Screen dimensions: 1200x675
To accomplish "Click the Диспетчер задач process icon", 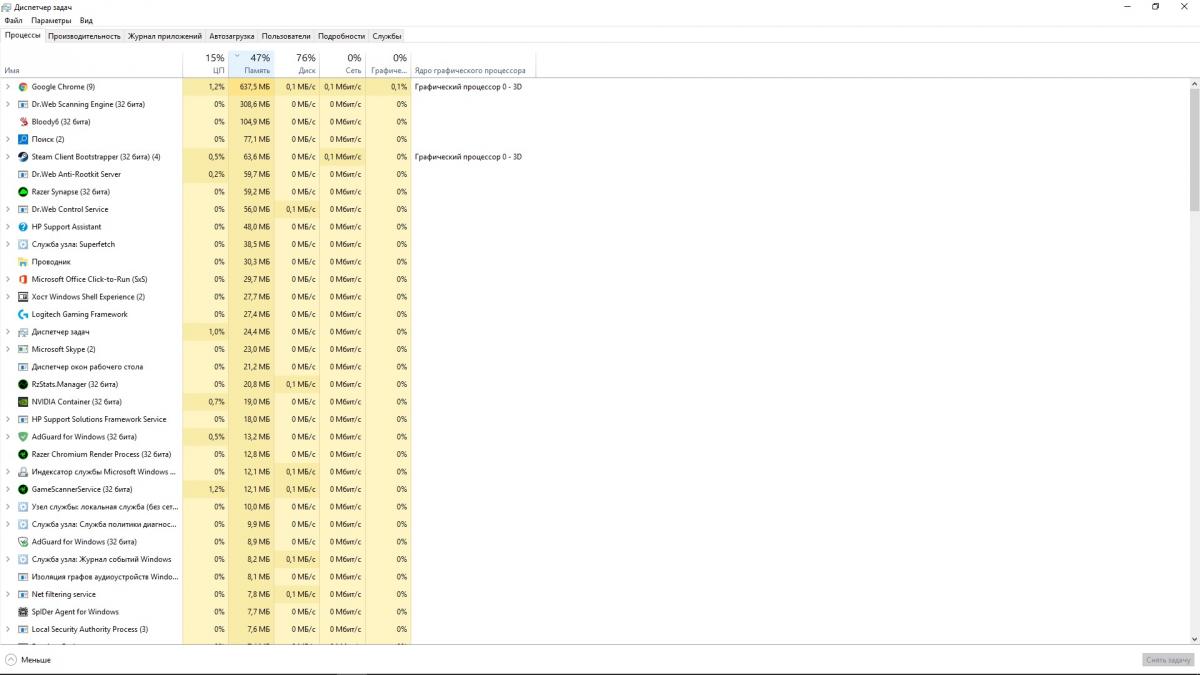I will (23, 332).
